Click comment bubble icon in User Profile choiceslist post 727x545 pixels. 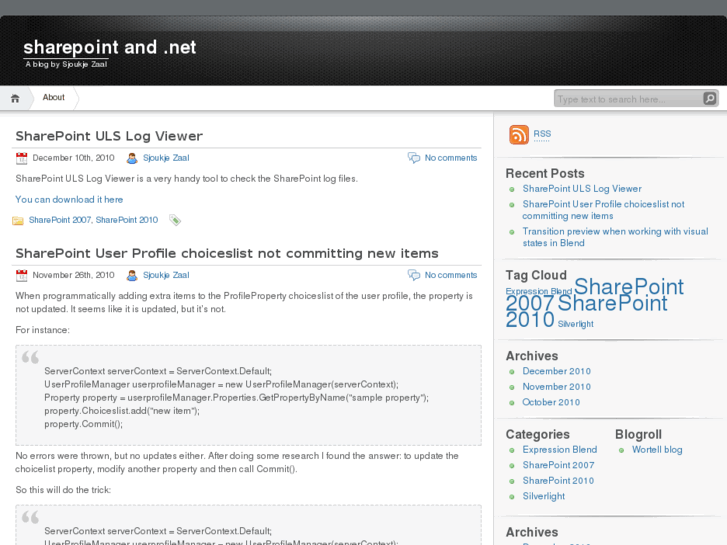click(x=414, y=275)
